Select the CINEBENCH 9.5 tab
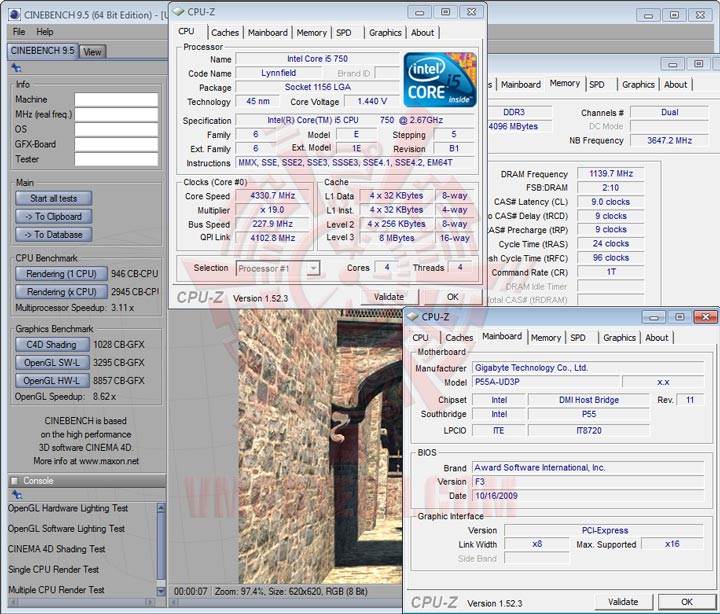 pos(42,51)
